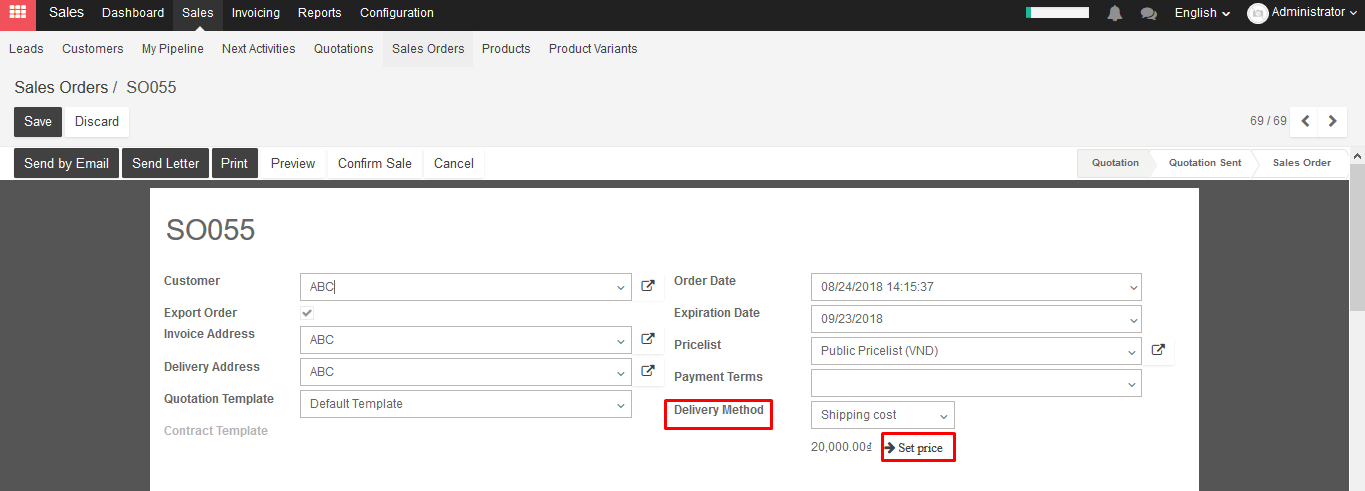Open the Invoicing menu
Viewport: 1365px width, 491px height.
[x=256, y=13]
